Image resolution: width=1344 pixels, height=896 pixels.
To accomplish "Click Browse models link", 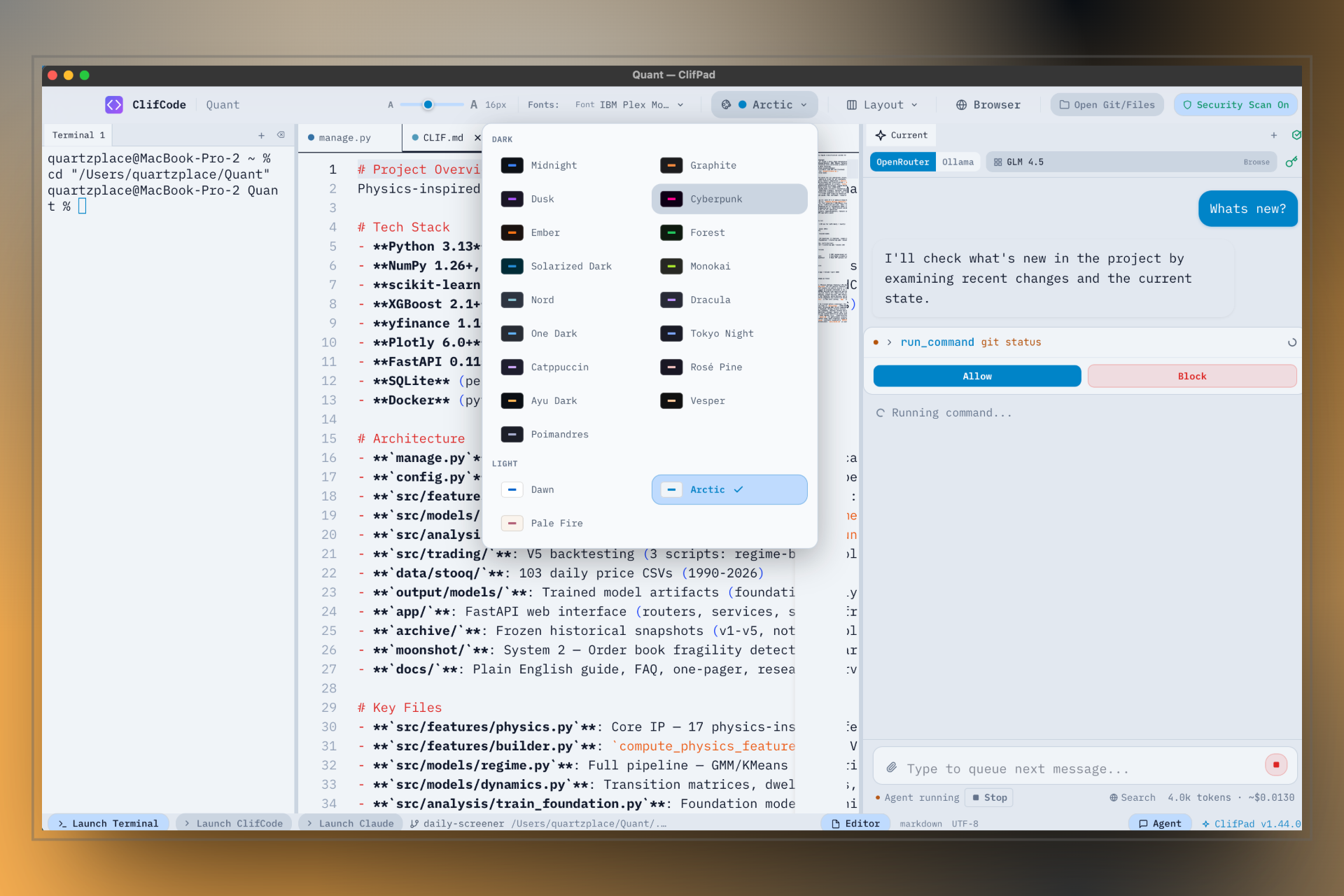I will [x=1256, y=162].
